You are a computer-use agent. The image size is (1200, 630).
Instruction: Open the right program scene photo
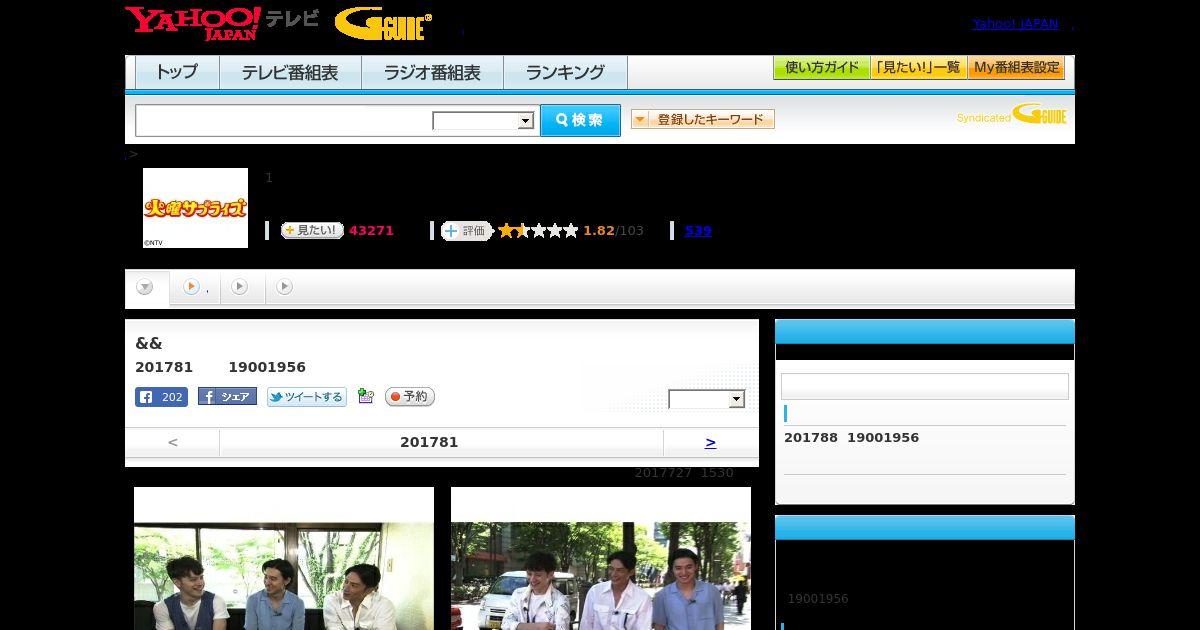coord(601,558)
